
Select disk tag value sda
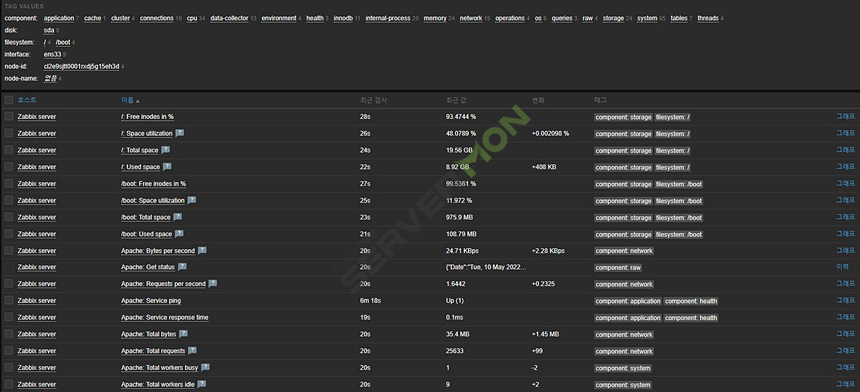click(49, 30)
